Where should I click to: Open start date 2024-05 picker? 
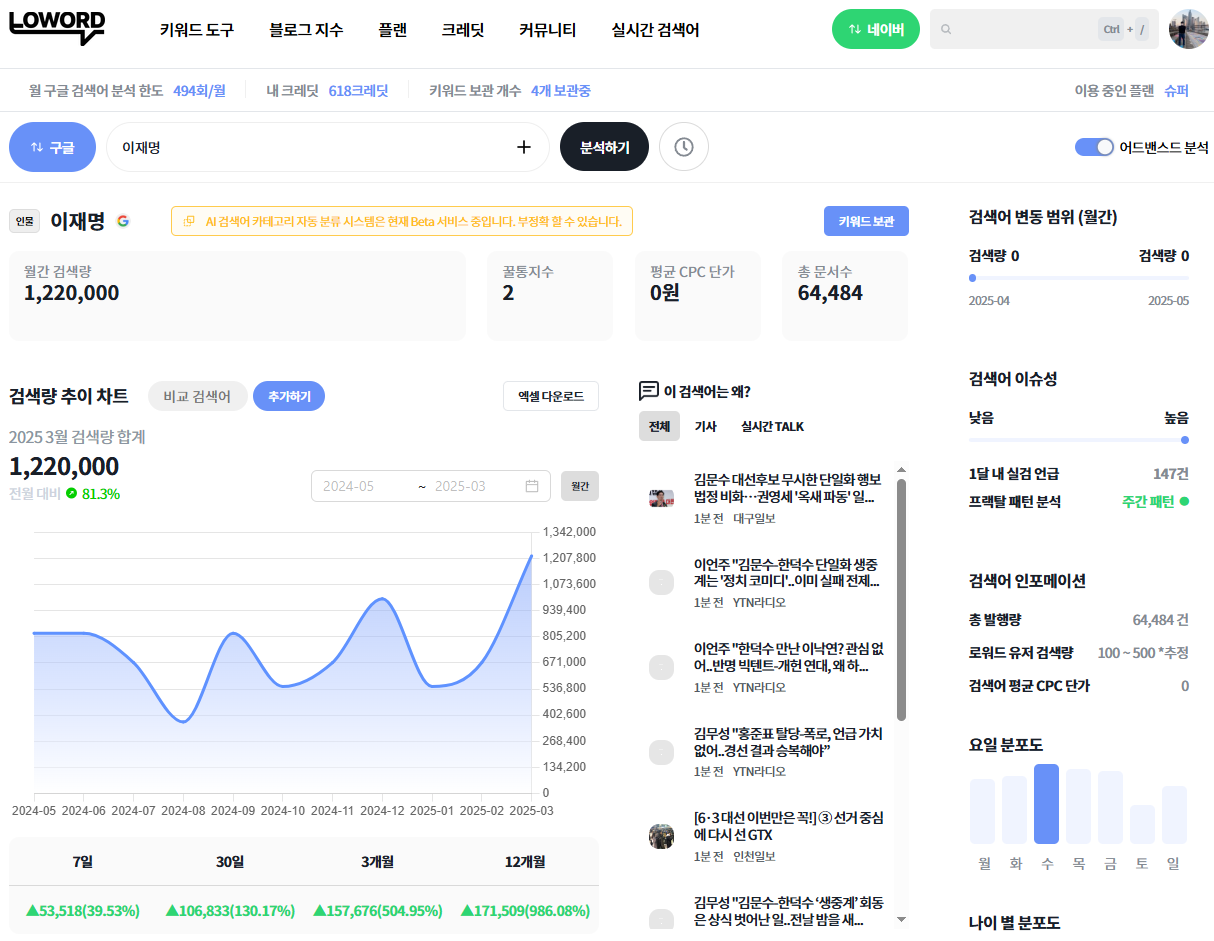pos(349,486)
